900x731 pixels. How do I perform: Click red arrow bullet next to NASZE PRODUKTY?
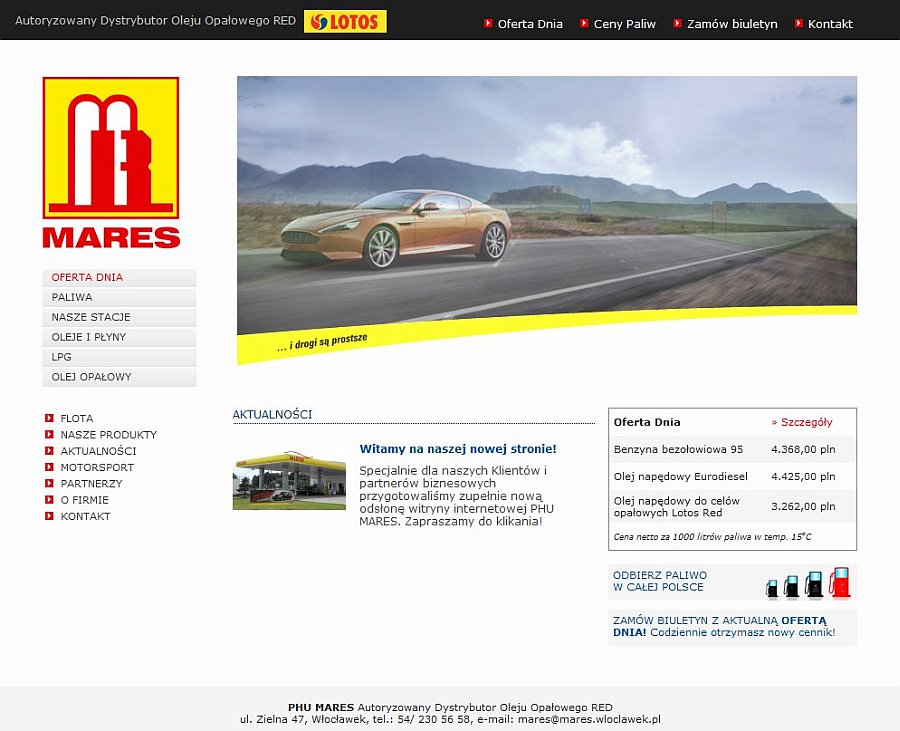[49, 434]
